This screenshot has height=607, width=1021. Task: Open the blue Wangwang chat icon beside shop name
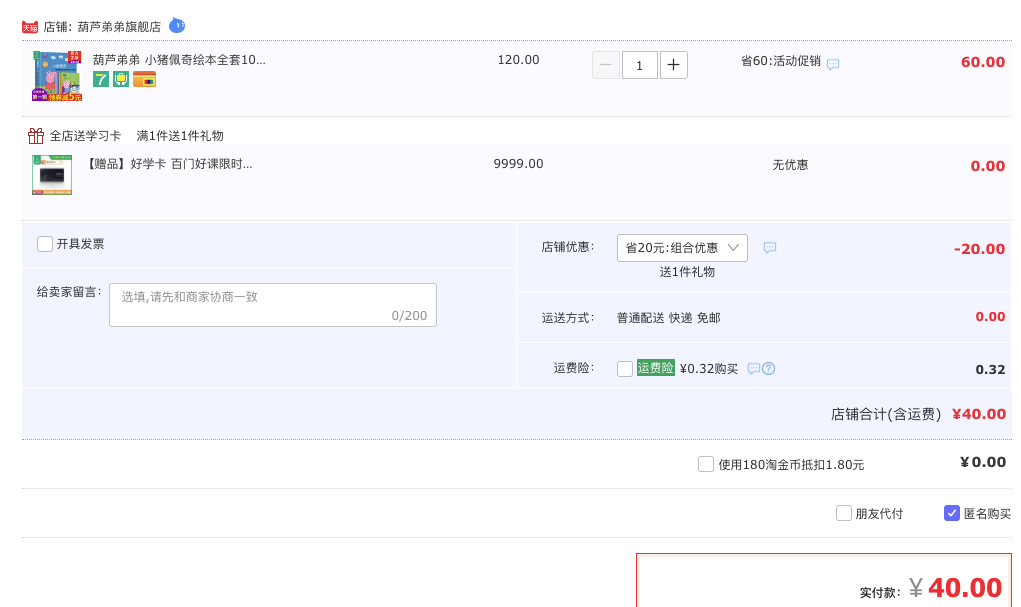[176, 25]
